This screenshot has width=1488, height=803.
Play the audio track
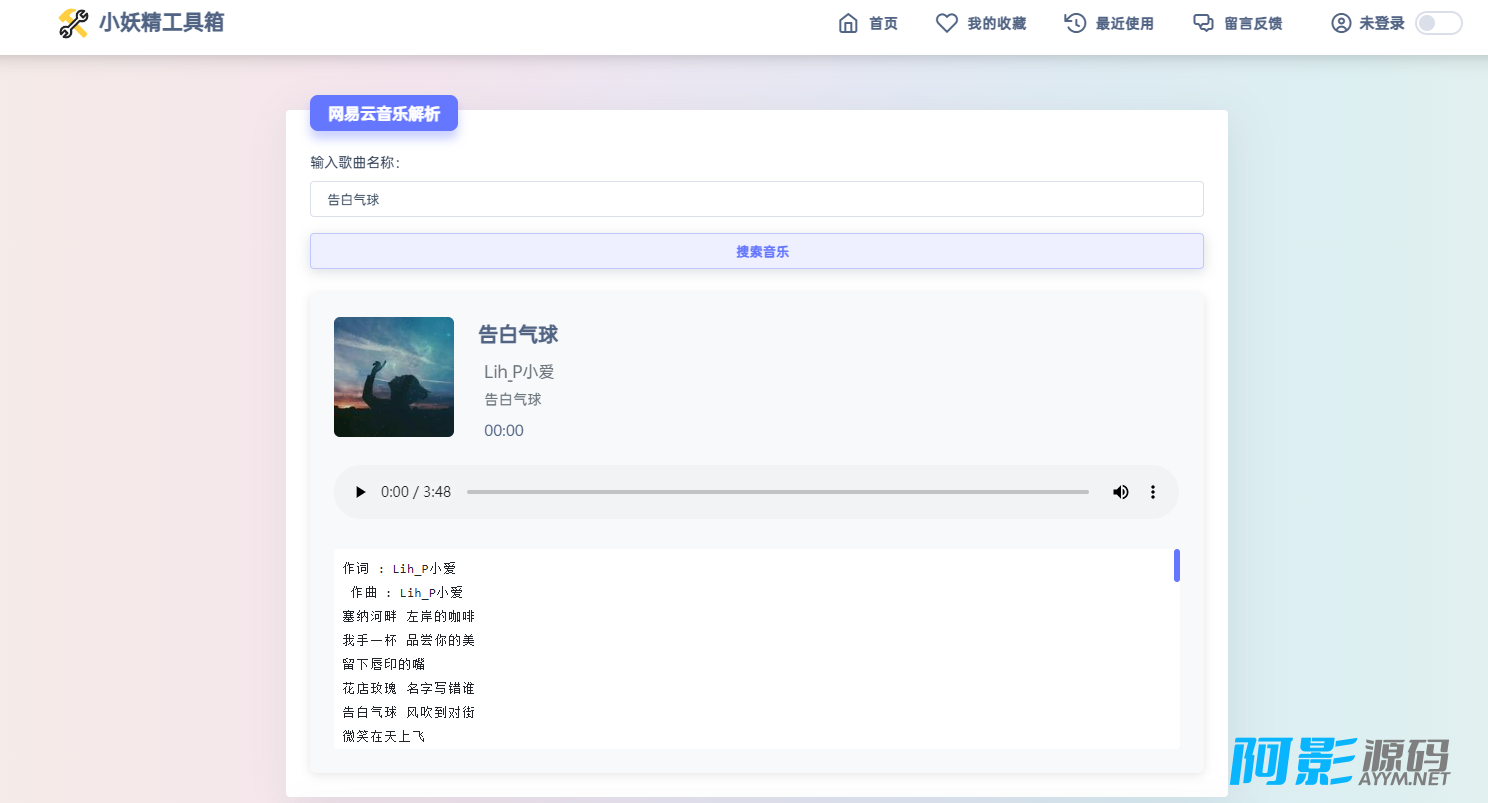[x=361, y=492]
